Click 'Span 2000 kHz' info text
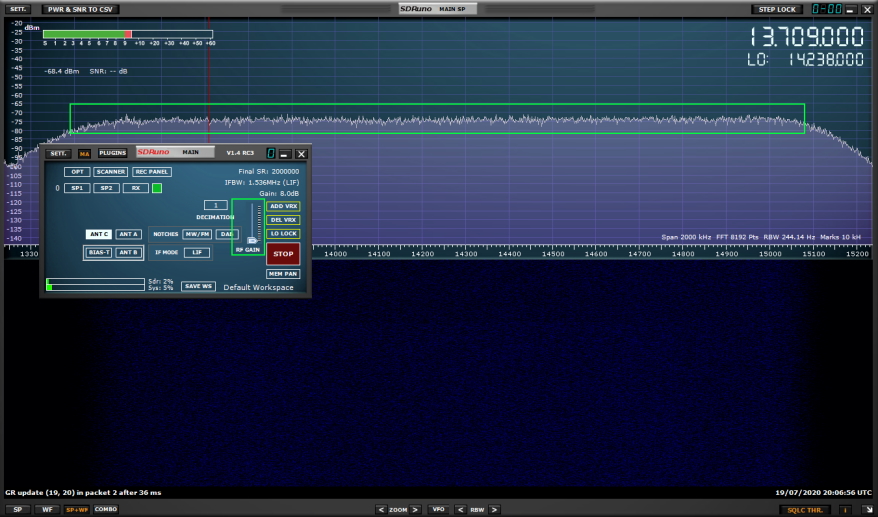The height and width of the screenshot is (517, 878). click(686, 237)
